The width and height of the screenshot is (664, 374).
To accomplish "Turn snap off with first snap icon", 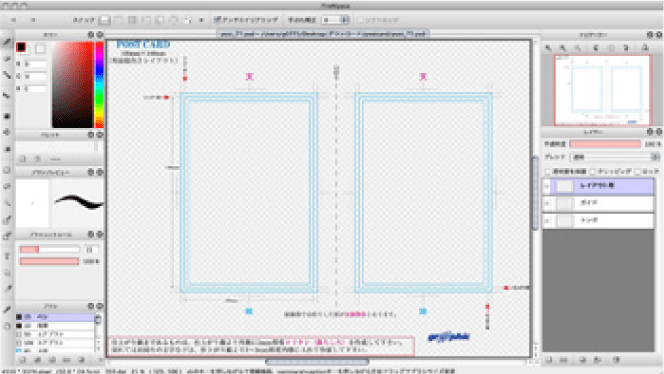I will pyautogui.click(x=105, y=20).
